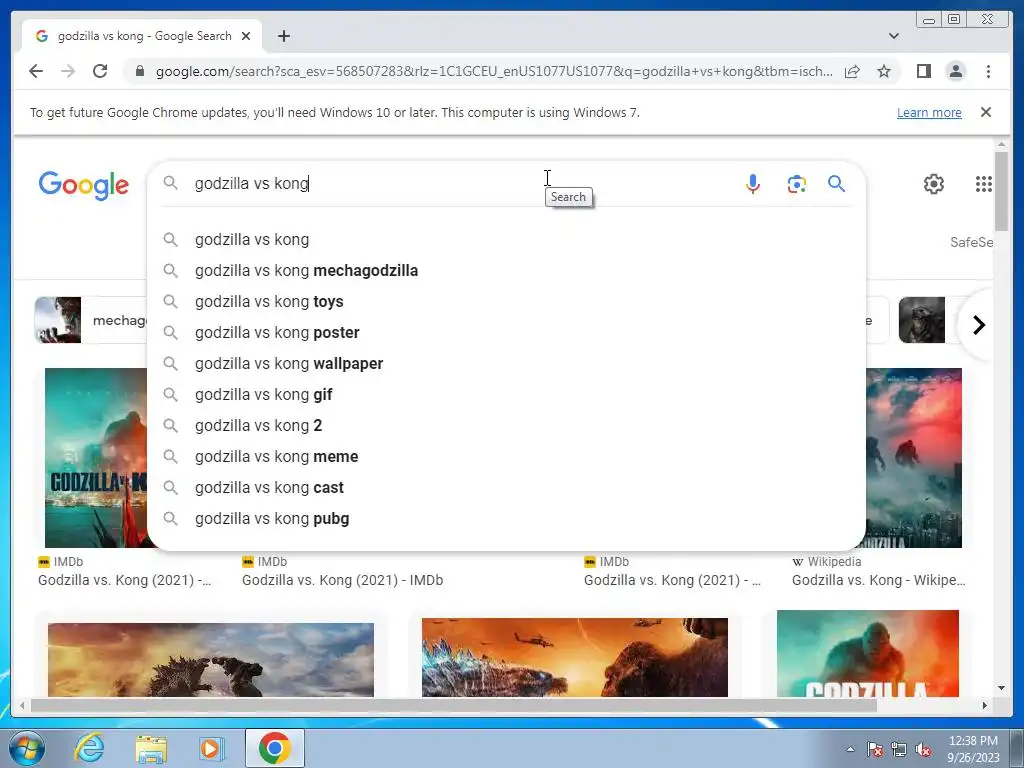Choose the godzilla vs kong 2 suggestion
The image size is (1024, 768).
click(x=507, y=426)
